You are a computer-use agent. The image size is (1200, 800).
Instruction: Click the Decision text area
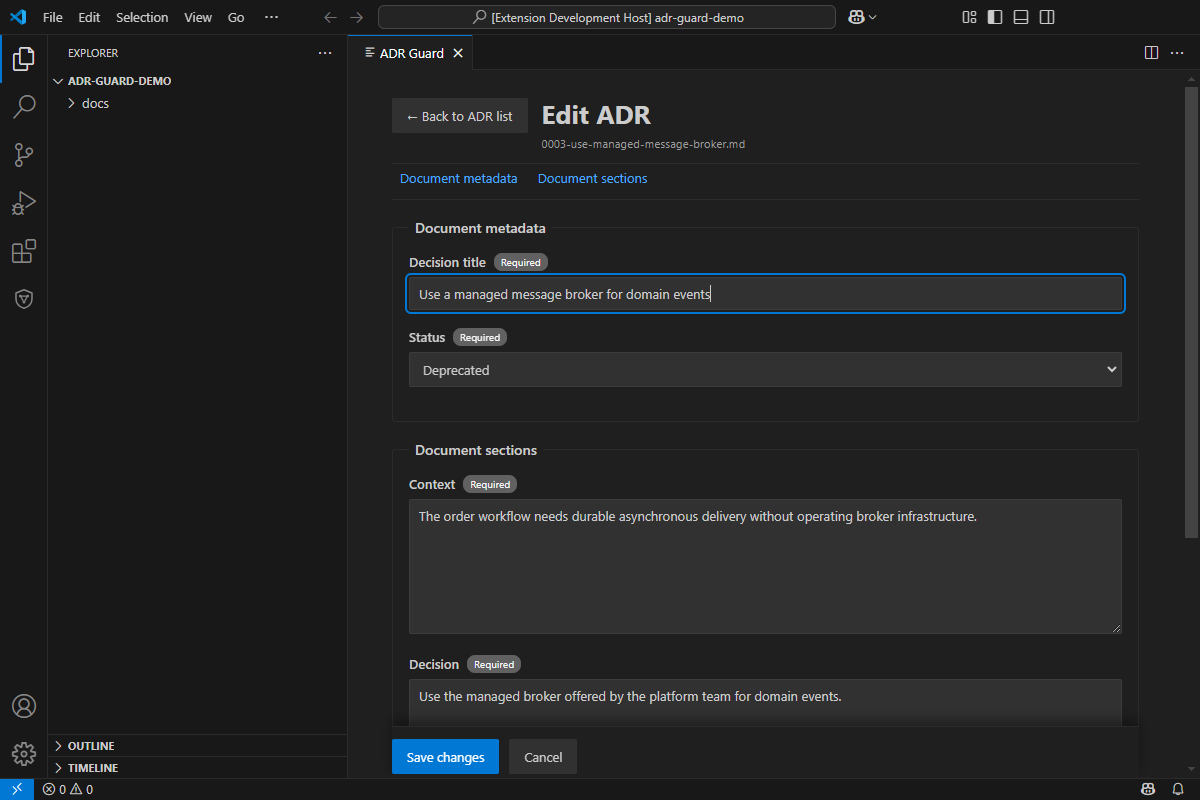[x=765, y=702]
